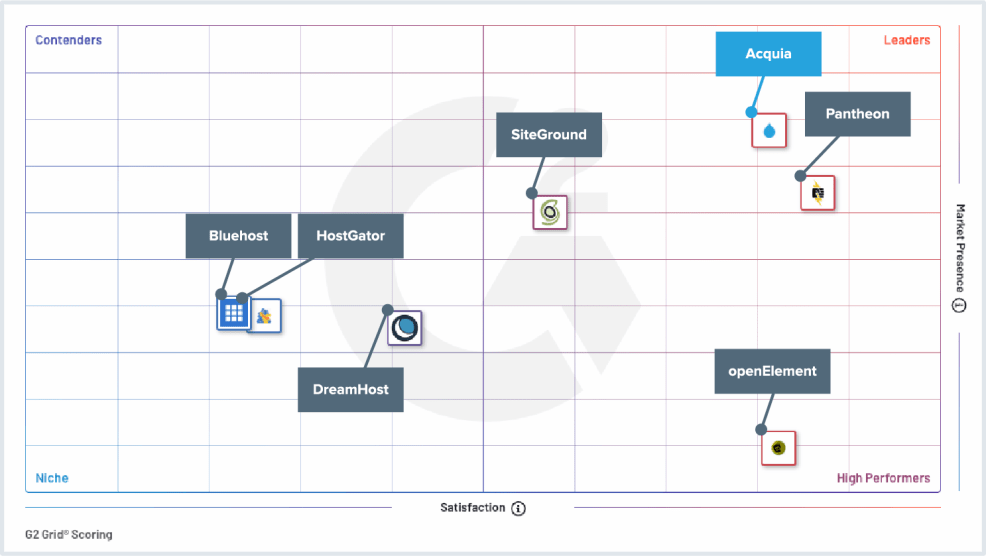Click the High Performers quadrant label
This screenshot has height=556, width=986.
(x=883, y=478)
